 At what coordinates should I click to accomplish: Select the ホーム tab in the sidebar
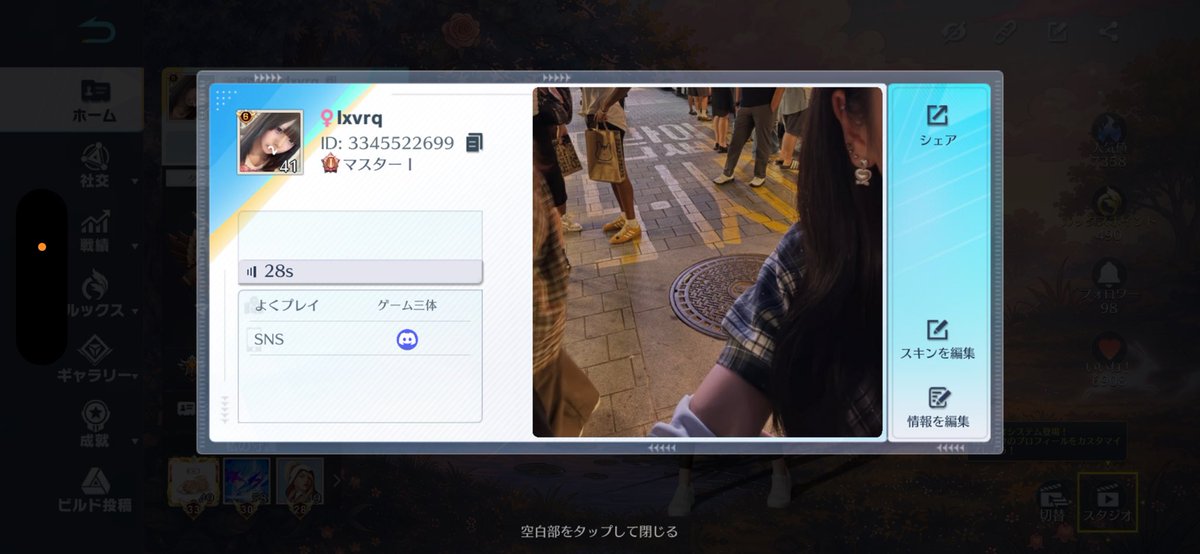[x=94, y=100]
